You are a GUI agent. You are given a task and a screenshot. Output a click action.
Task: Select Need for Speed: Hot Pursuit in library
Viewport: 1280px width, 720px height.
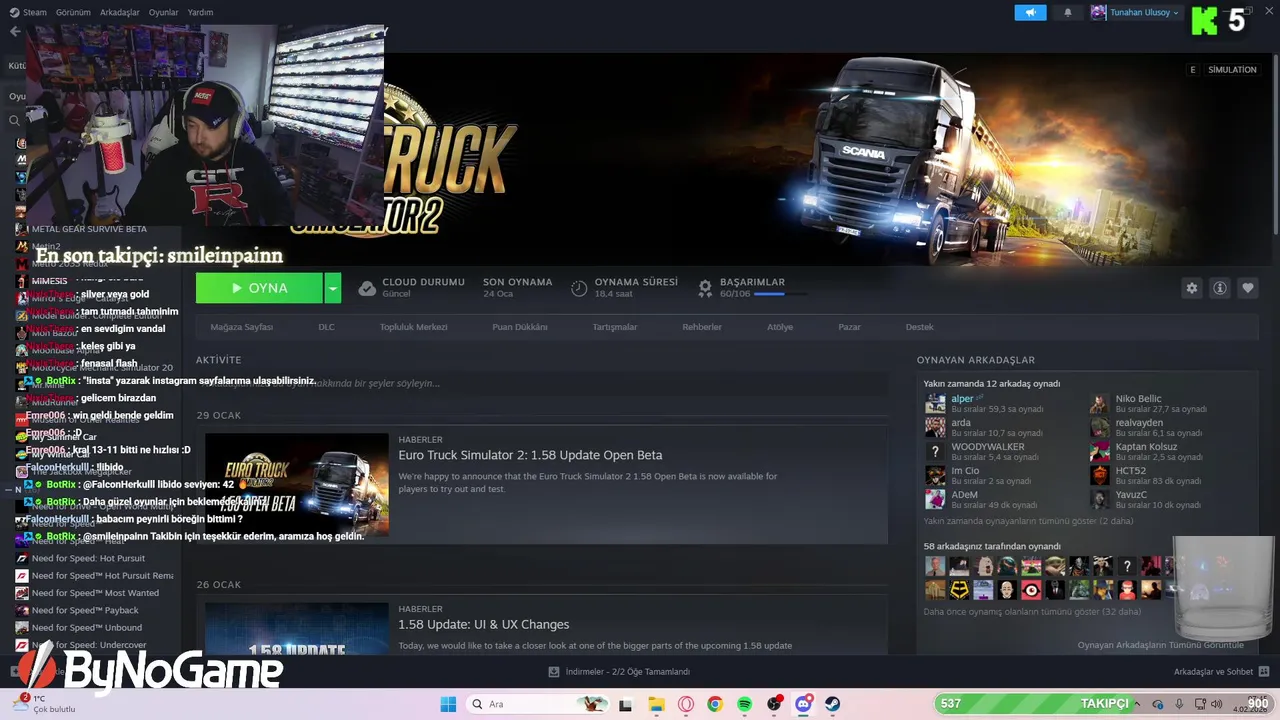[88, 558]
